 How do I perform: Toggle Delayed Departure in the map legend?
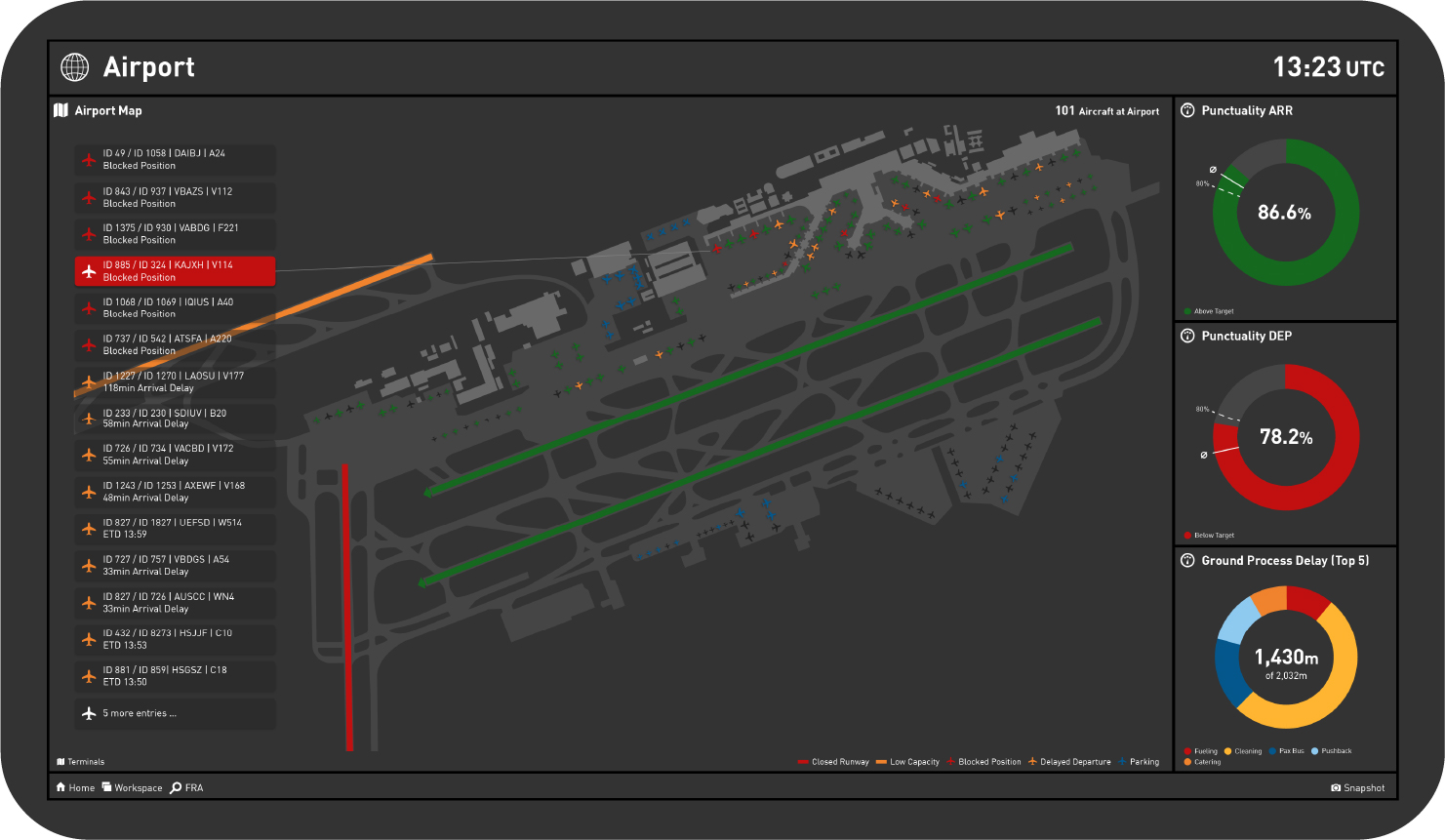tap(1069, 762)
